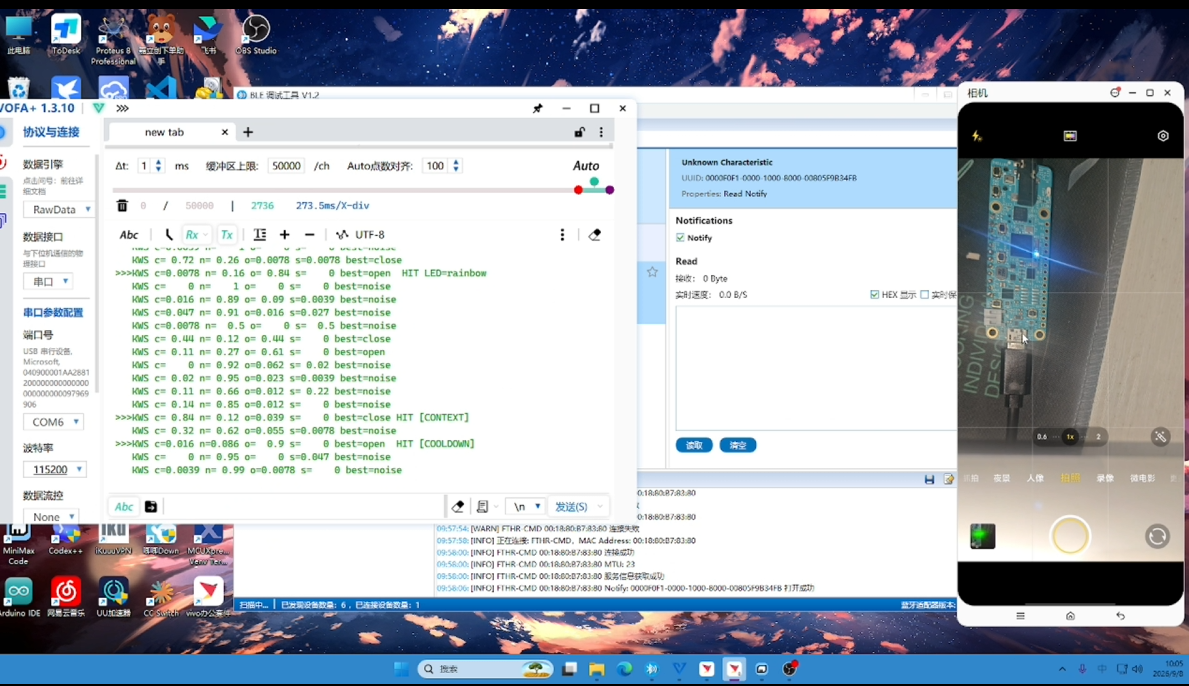Click the red handle on the buffer slider
The width and height of the screenshot is (1189, 686).
pos(579,190)
